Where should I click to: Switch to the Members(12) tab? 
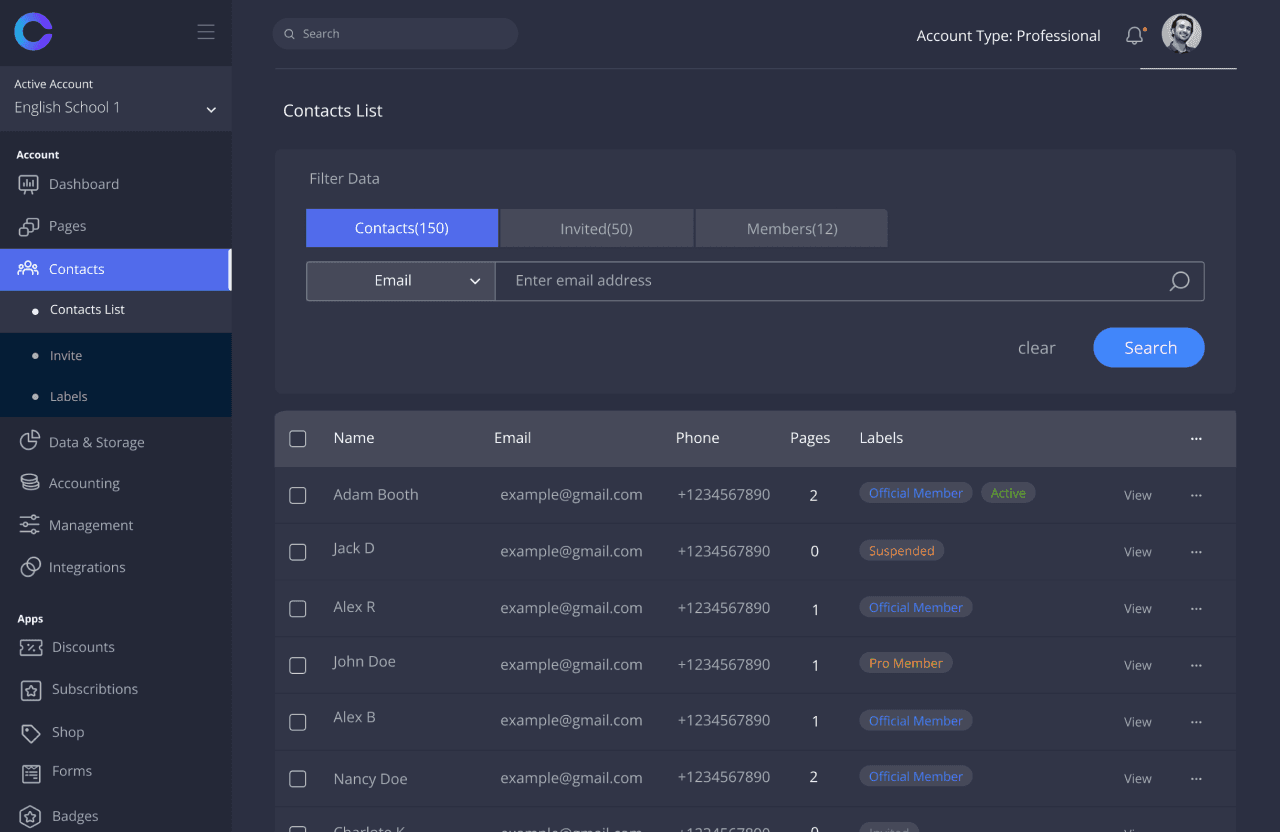point(791,228)
